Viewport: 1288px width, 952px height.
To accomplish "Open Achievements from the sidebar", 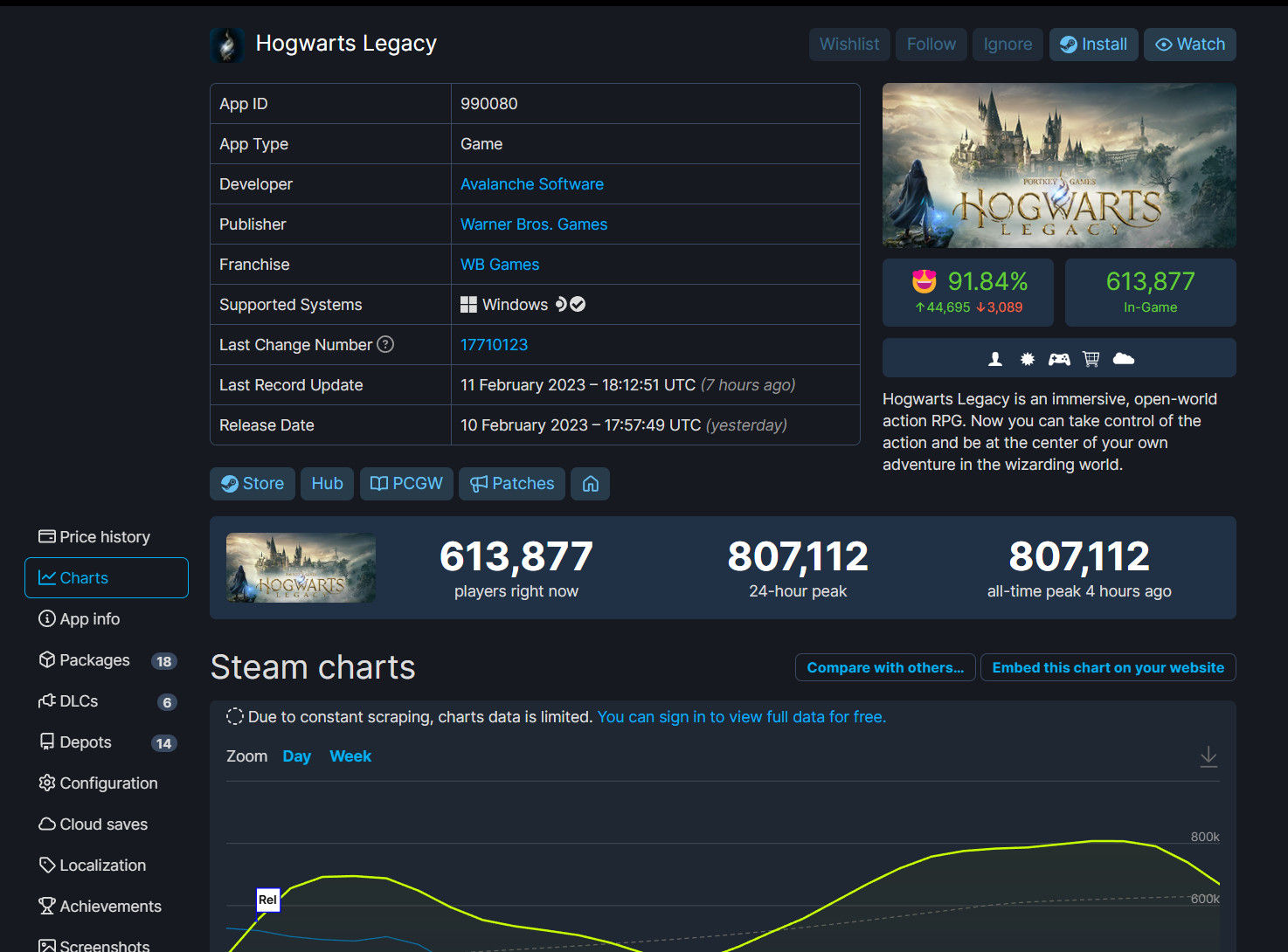I will point(110,906).
